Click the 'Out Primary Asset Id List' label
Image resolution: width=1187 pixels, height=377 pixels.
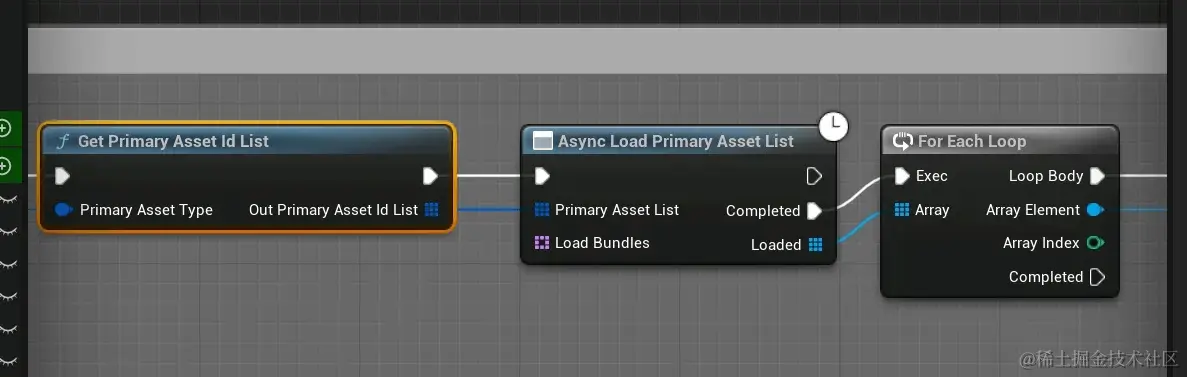[333, 210]
